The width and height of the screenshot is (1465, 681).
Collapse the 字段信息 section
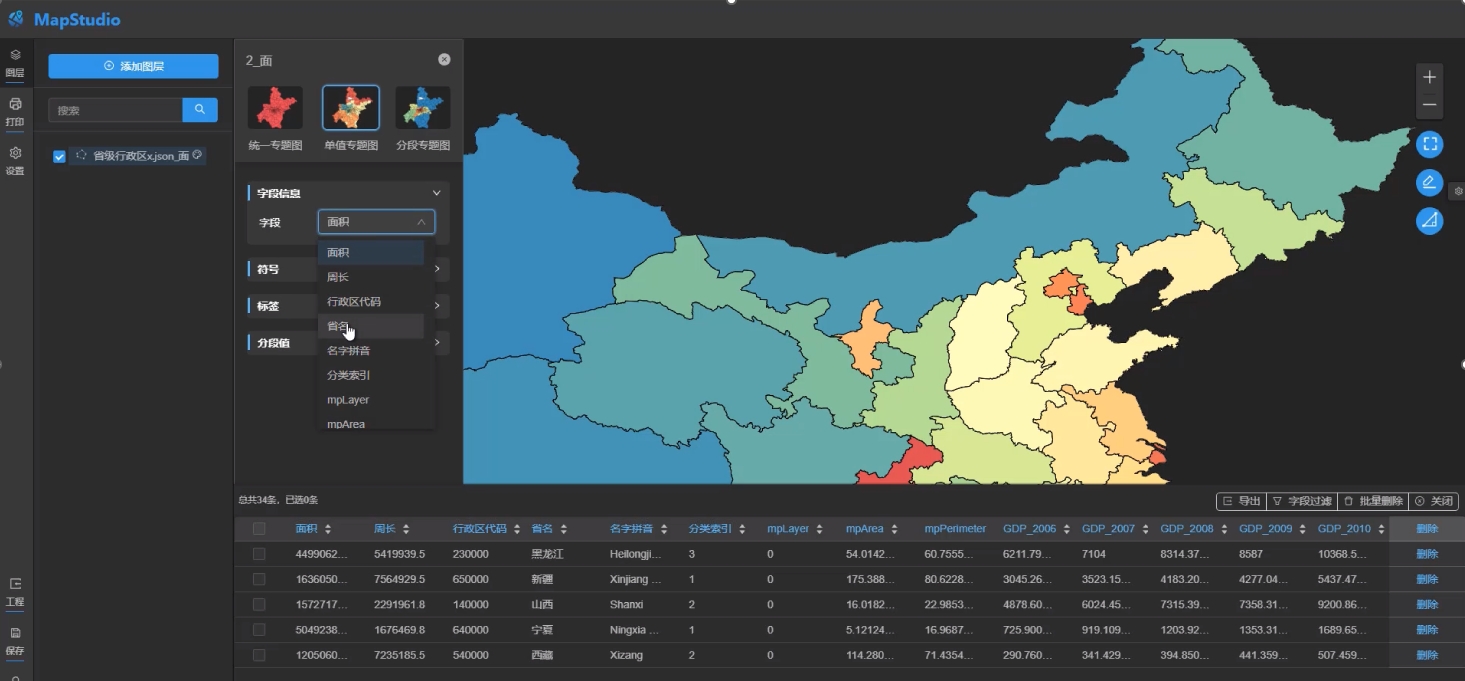tap(436, 193)
